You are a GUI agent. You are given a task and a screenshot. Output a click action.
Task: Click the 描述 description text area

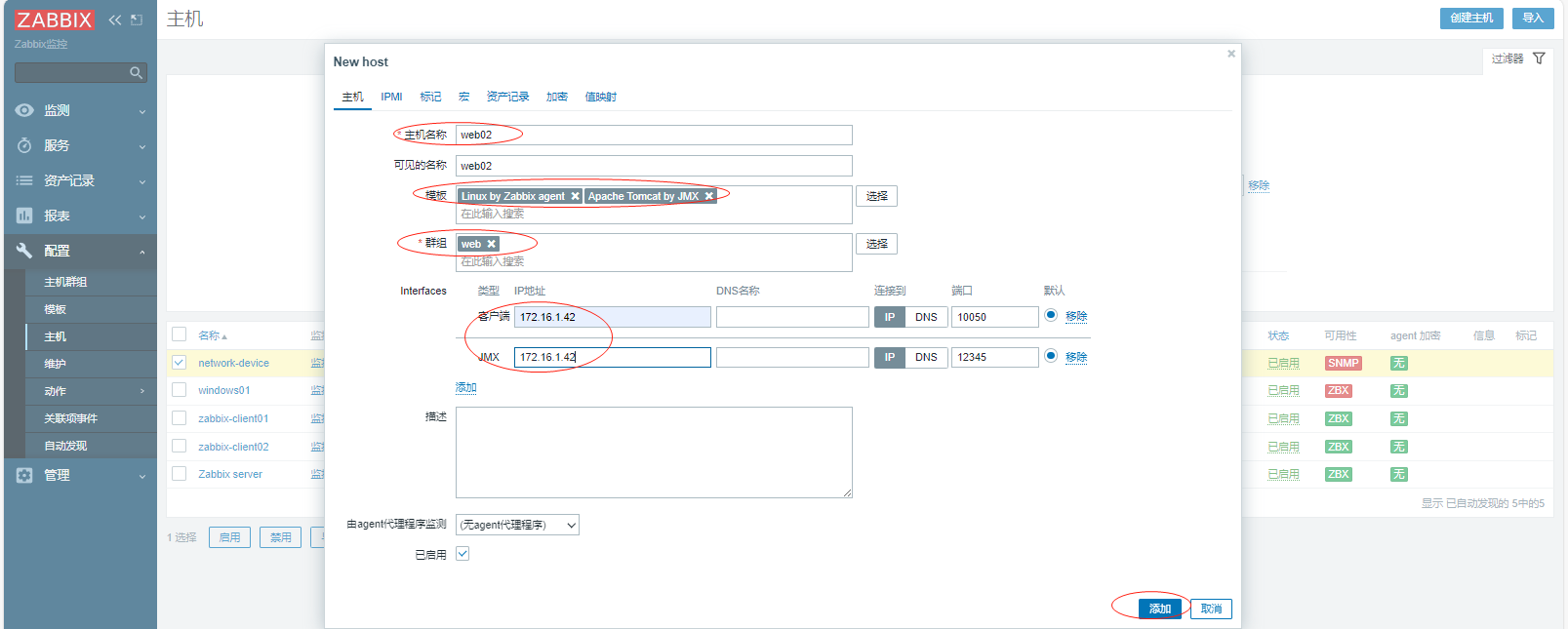[654, 452]
